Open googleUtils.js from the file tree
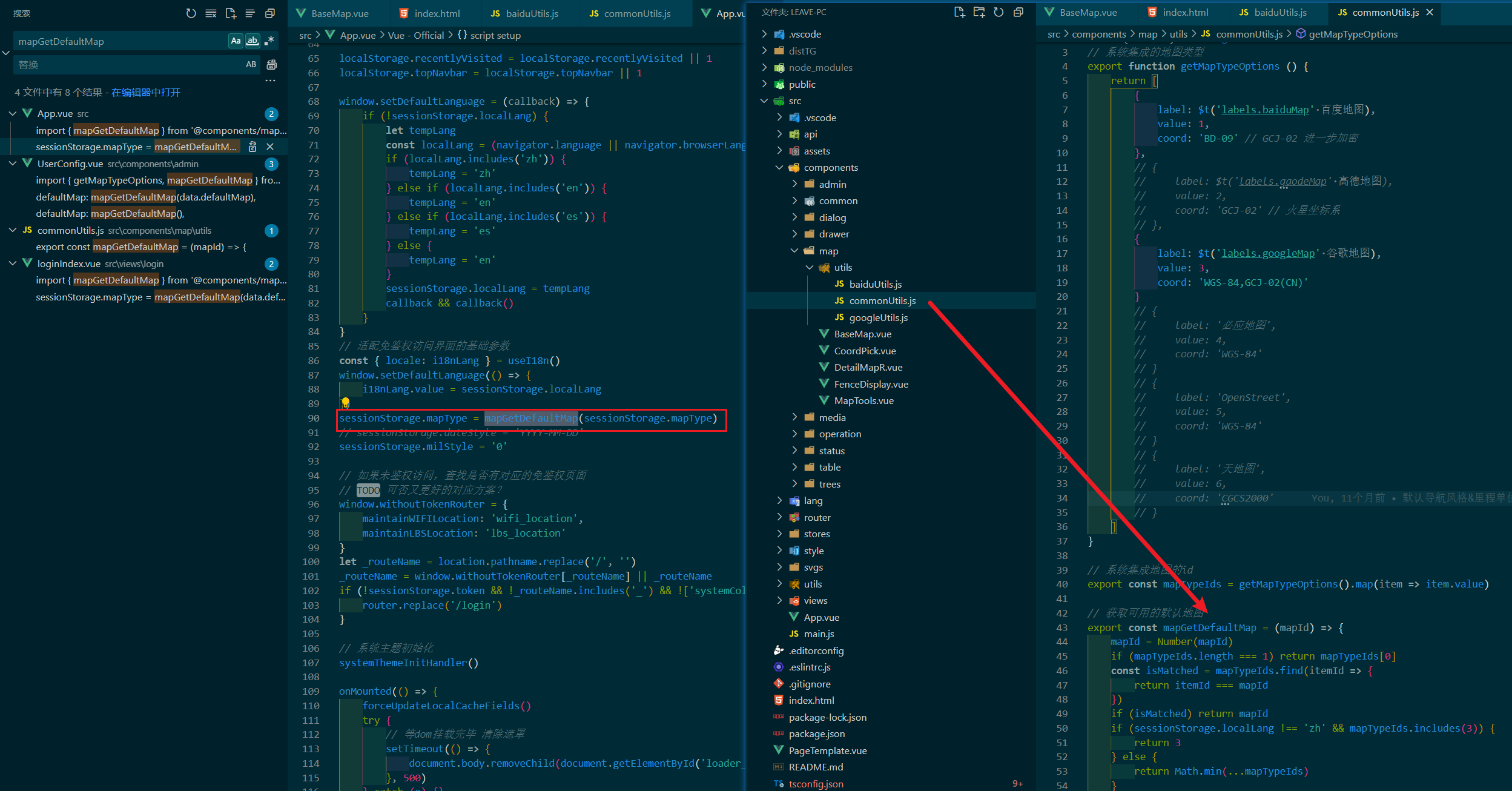This screenshot has width=1512, height=791. (x=877, y=317)
